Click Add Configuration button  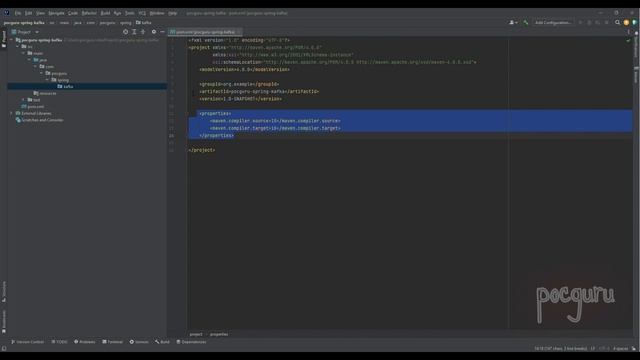click(553, 23)
